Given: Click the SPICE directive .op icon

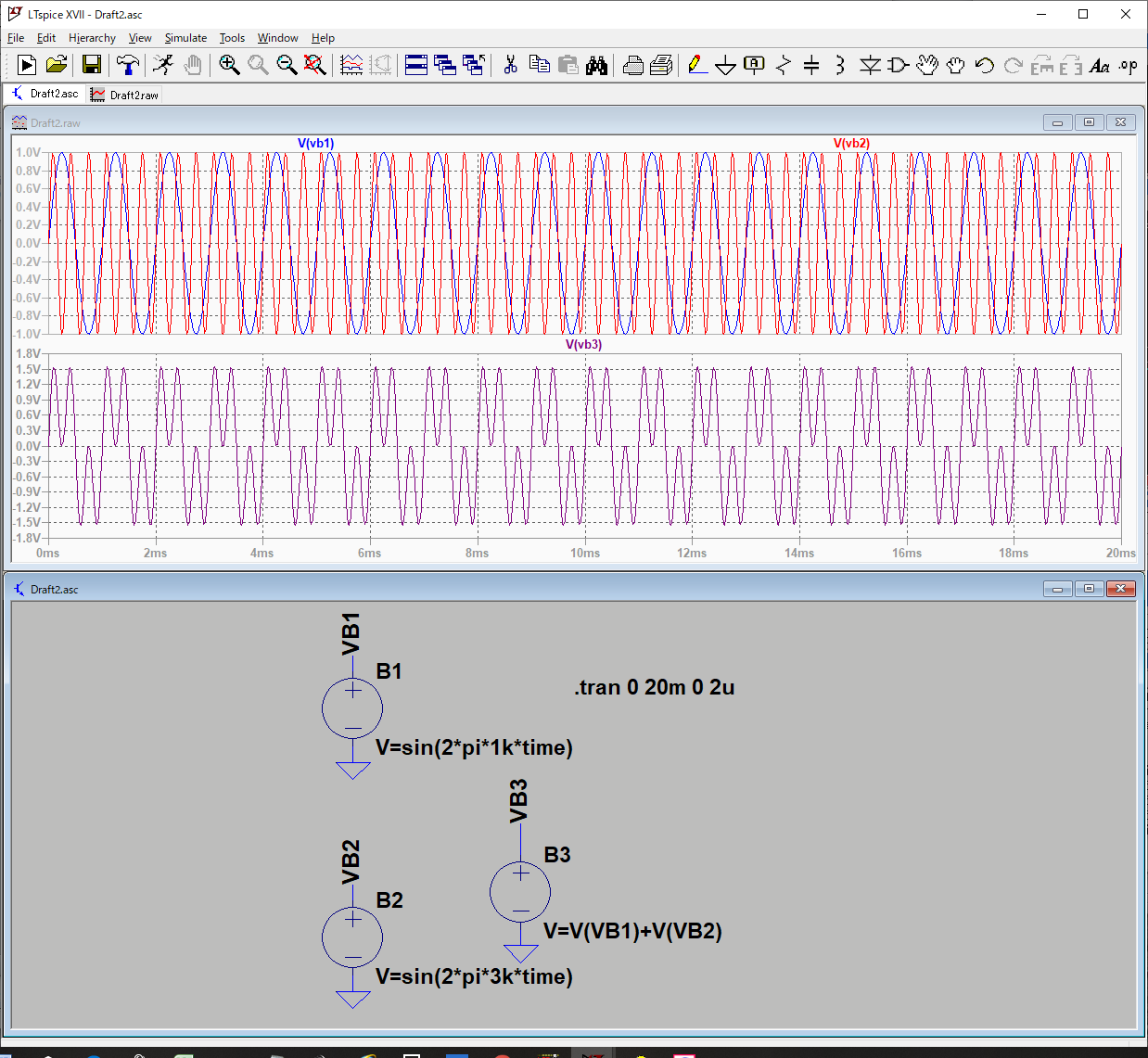Looking at the screenshot, I should point(1128,65).
